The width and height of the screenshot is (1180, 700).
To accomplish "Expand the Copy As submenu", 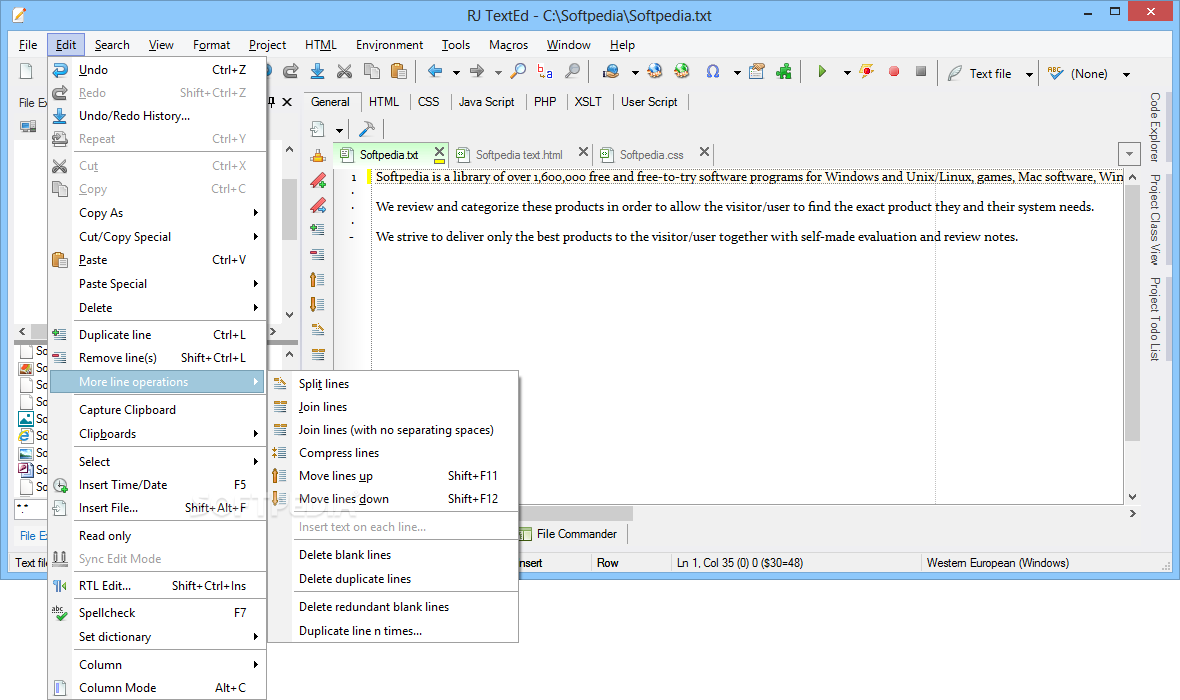I will (x=158, y=213).
